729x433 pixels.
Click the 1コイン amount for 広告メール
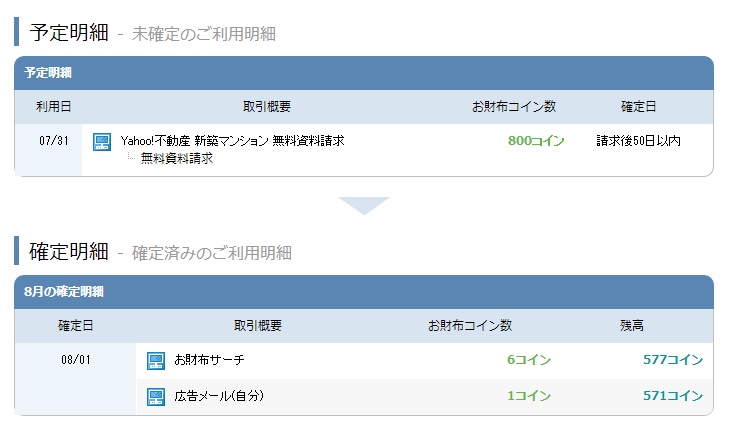pyautogui.click(x=528, y=396)
